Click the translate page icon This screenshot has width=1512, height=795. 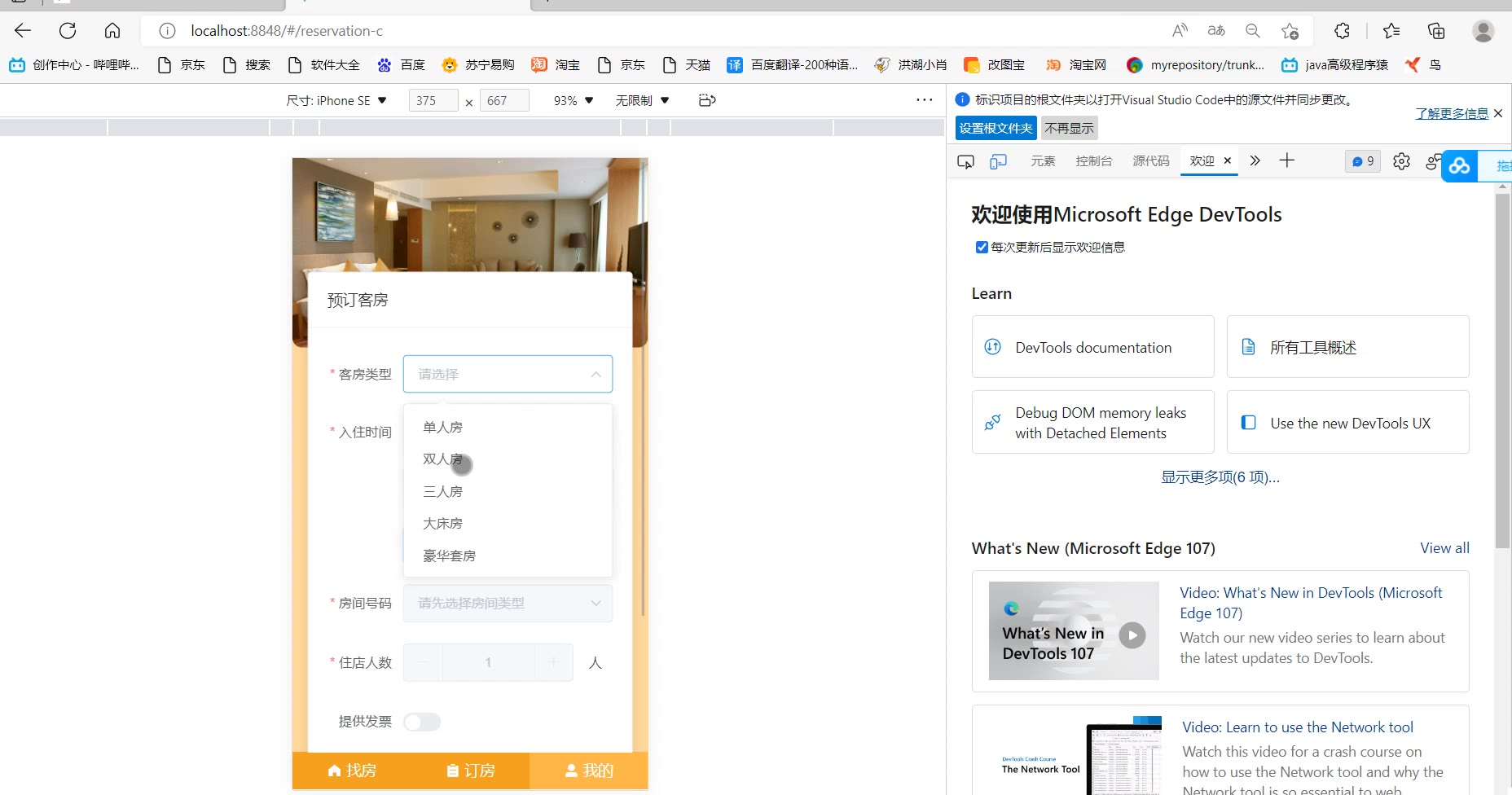pos(1216,31)
